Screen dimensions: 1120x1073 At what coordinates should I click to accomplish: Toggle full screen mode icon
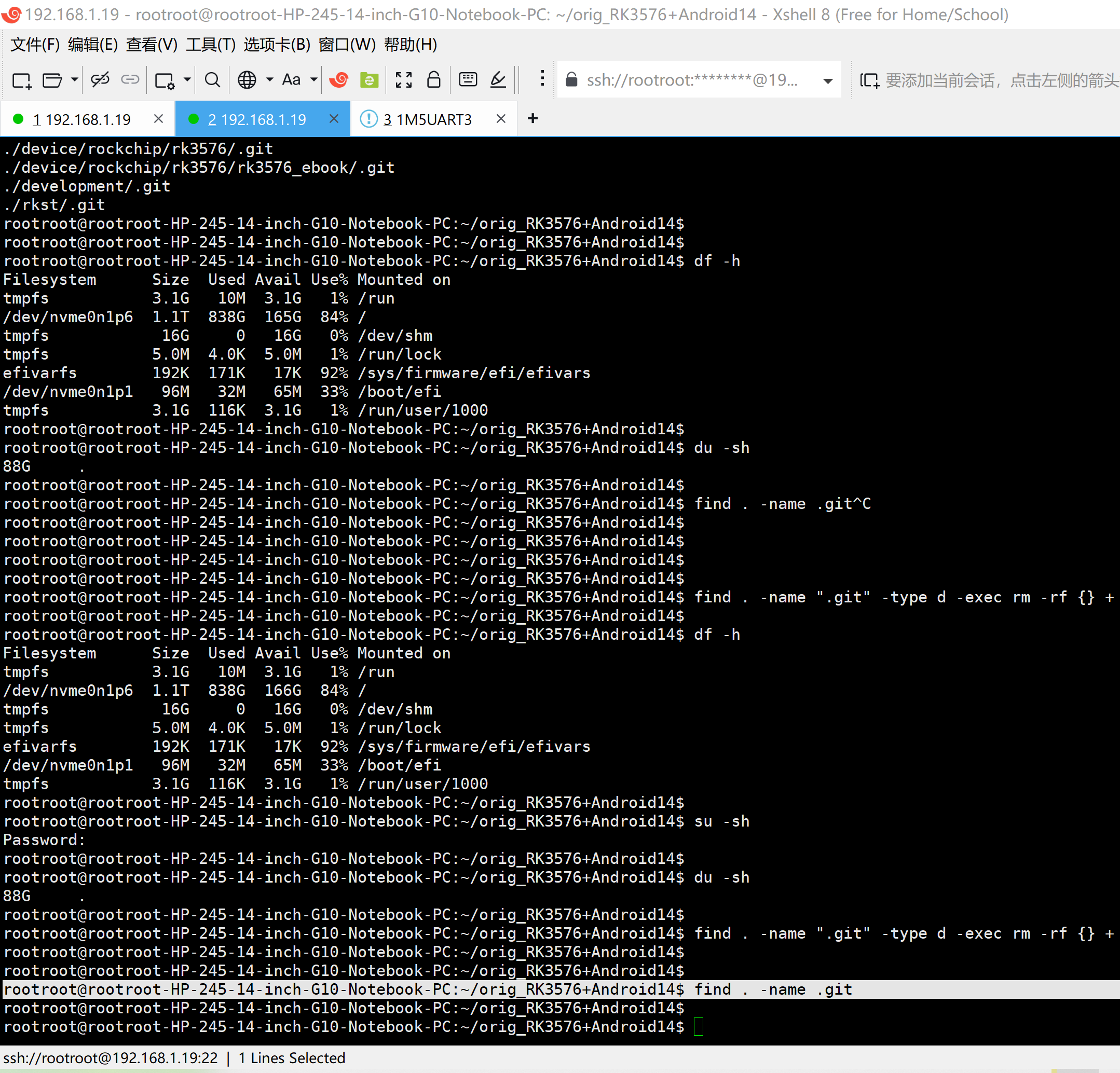click(x=403, y=80)
